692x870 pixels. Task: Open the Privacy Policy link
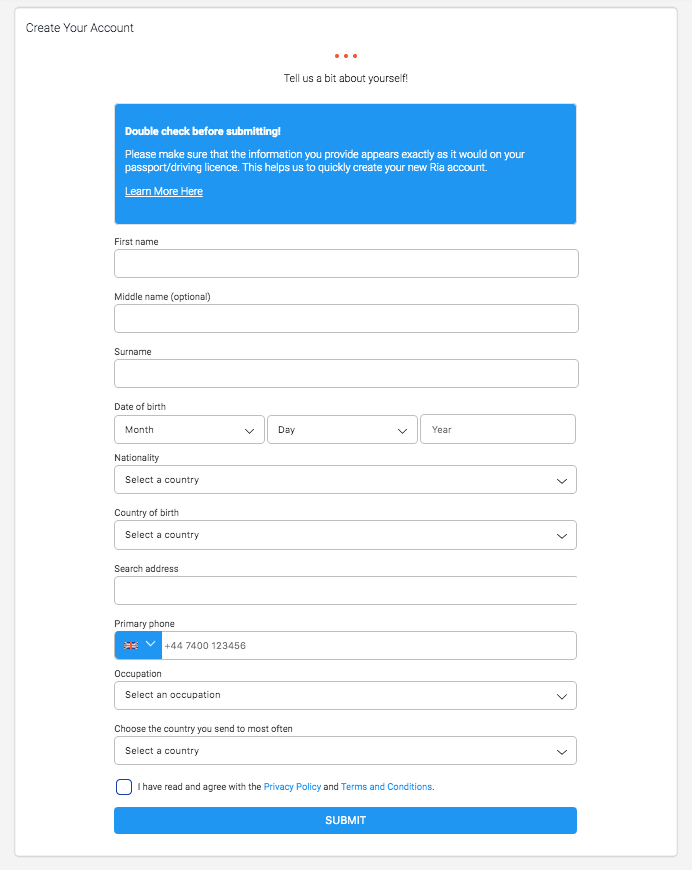click(x=292, y=787)
